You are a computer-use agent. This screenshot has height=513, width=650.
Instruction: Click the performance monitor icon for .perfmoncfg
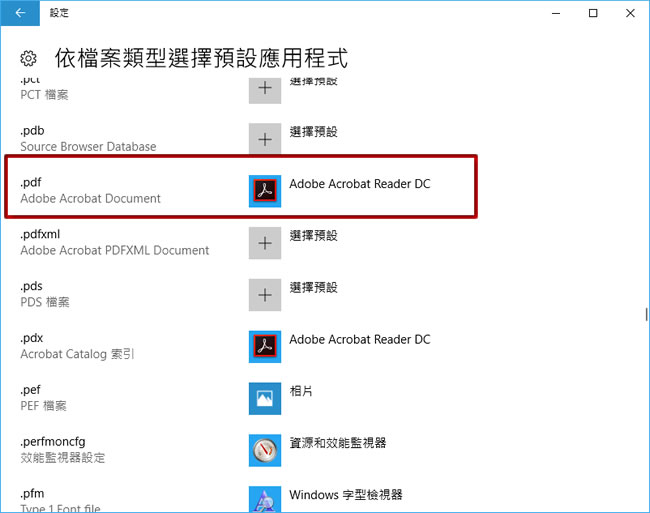tap(265, 450)
